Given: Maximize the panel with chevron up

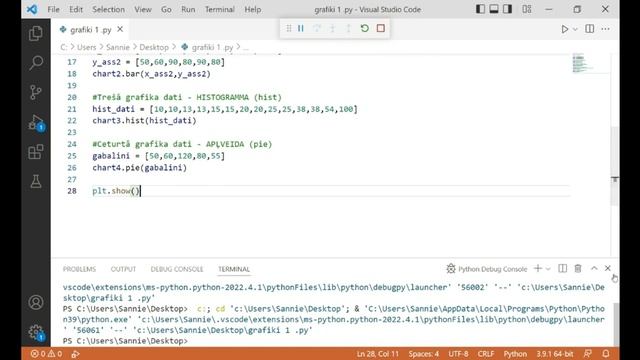Looking at the screenshot, I should (x=594, y=269).
